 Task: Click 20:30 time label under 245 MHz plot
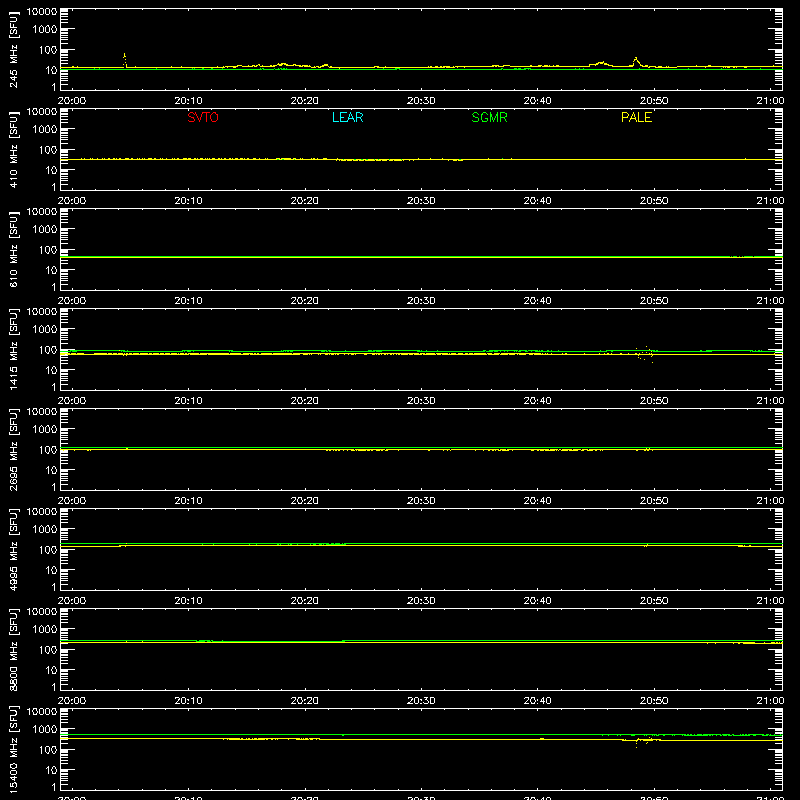click(421, 101)
